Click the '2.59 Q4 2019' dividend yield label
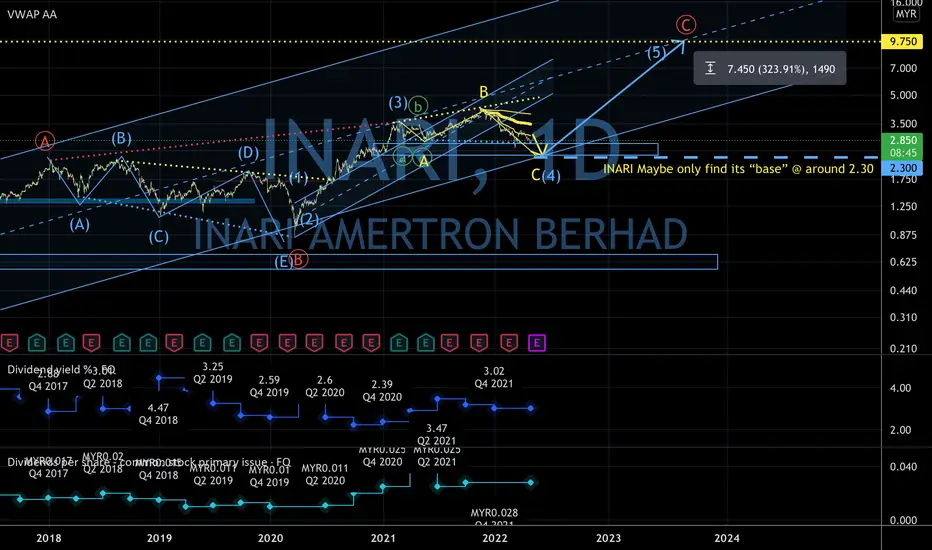932x550 pixels. pos(269,386)
